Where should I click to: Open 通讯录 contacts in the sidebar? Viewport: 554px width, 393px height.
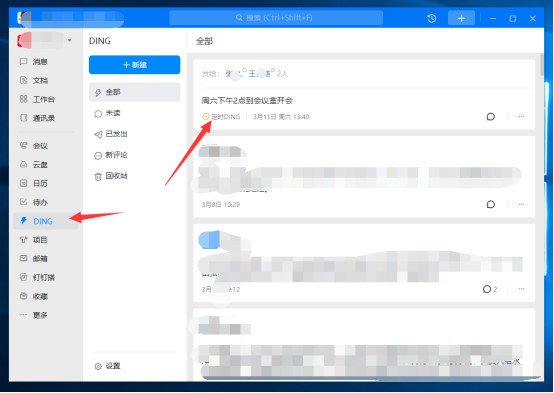click(x=37, y=118)
